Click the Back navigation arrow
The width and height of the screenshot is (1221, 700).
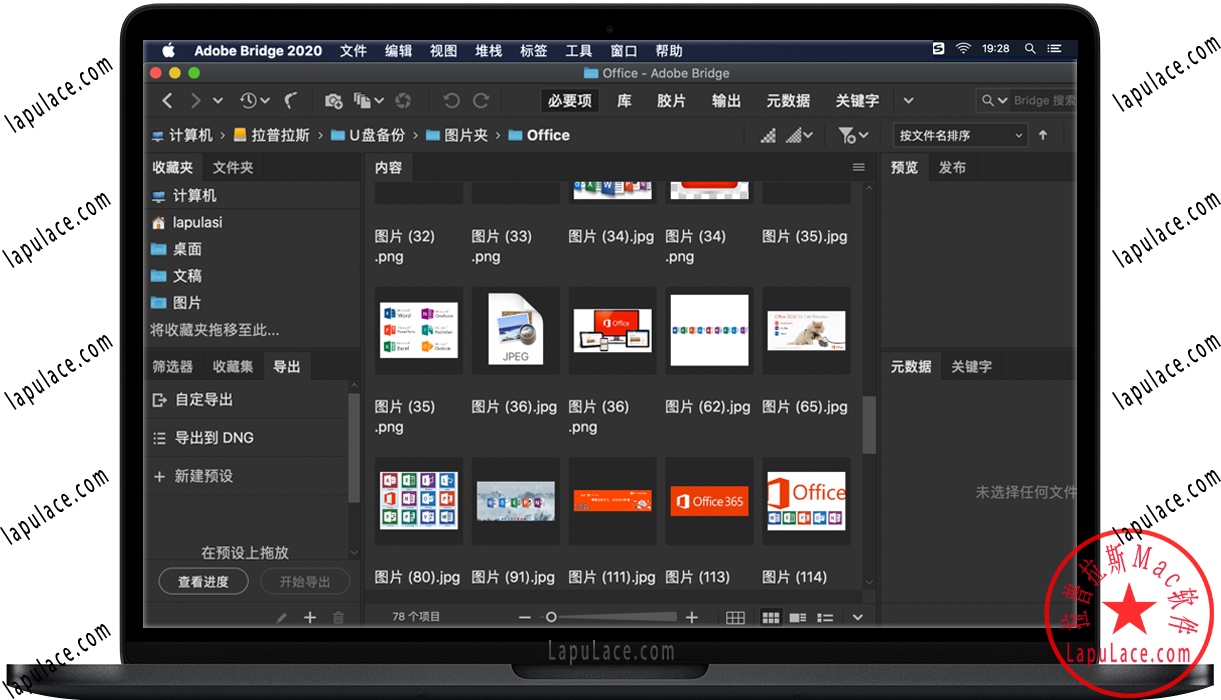point(167,100)
